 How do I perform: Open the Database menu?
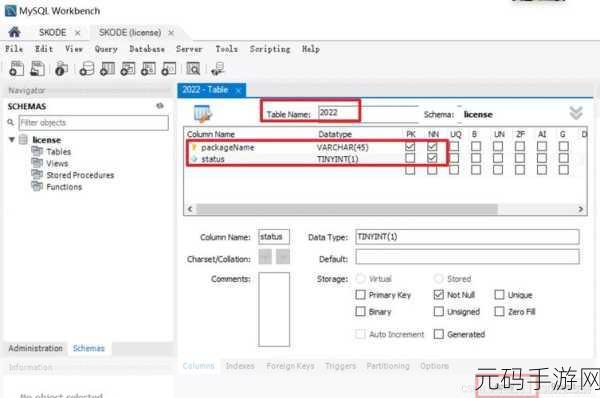147,49
